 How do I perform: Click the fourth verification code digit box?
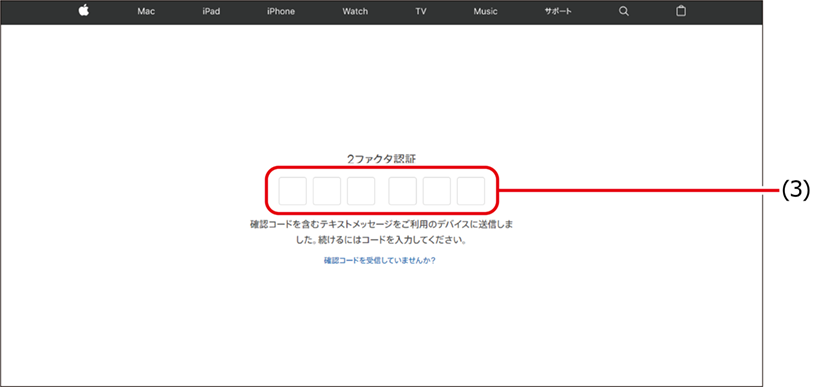[402, 191]
